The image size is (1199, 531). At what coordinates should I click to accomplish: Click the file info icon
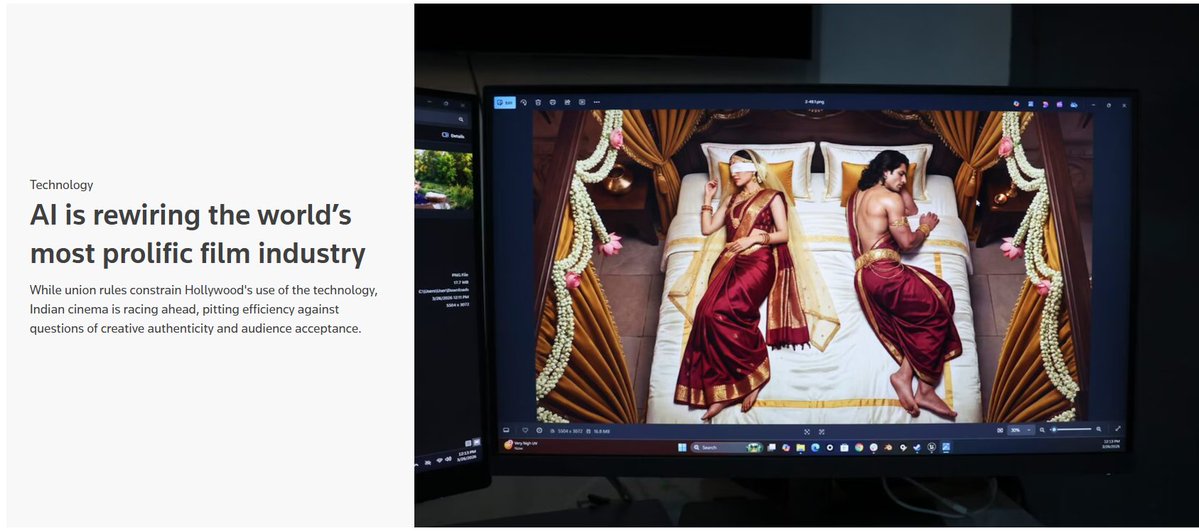[x=539, y=431]
